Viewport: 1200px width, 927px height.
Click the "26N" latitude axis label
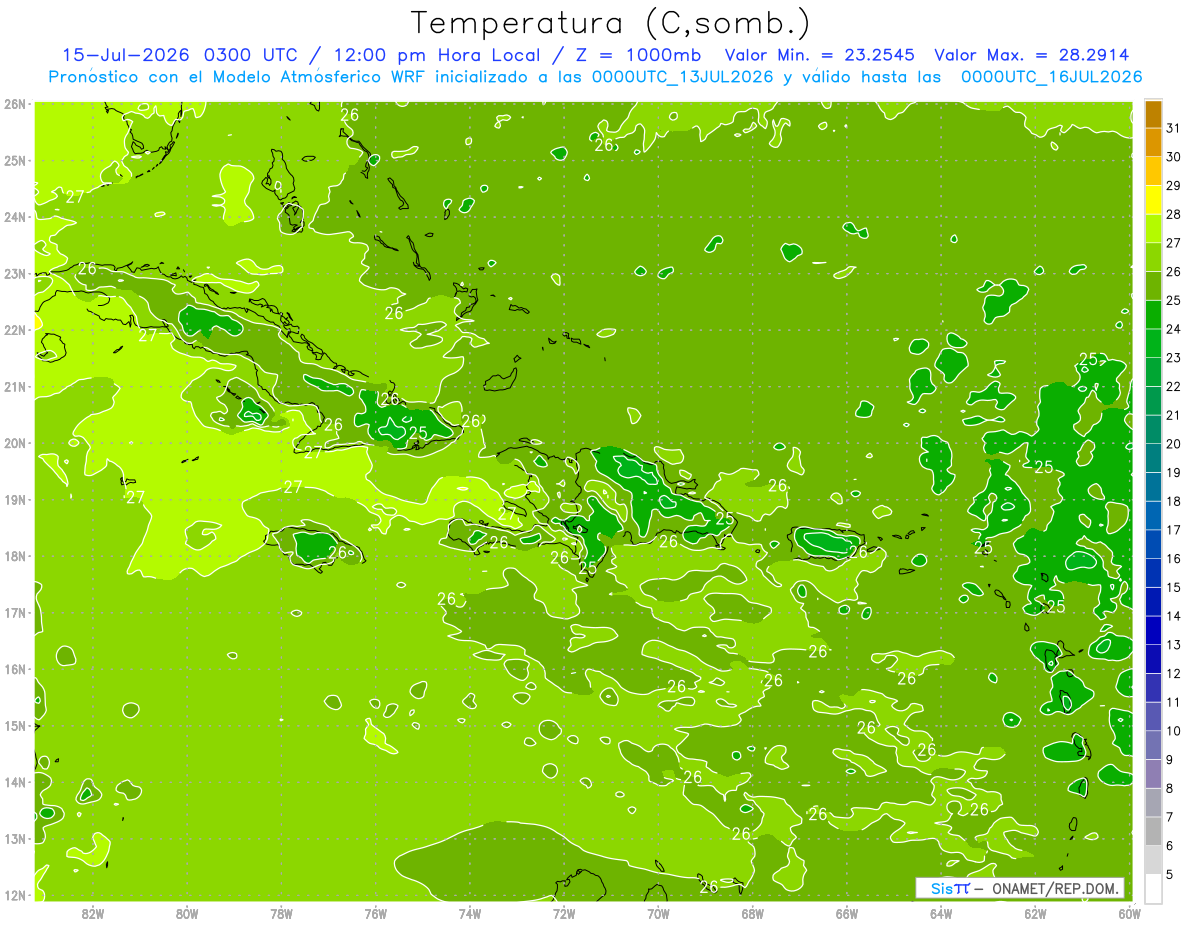[15, 104]
